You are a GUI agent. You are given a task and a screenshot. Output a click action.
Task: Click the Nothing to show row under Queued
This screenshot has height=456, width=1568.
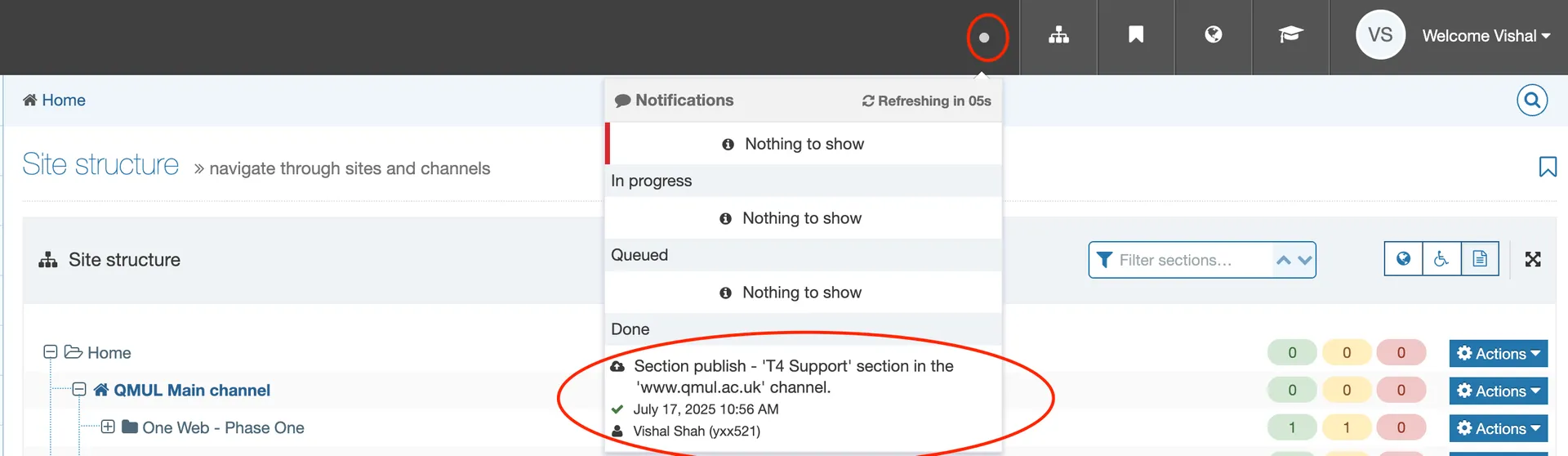click(803, 293)
